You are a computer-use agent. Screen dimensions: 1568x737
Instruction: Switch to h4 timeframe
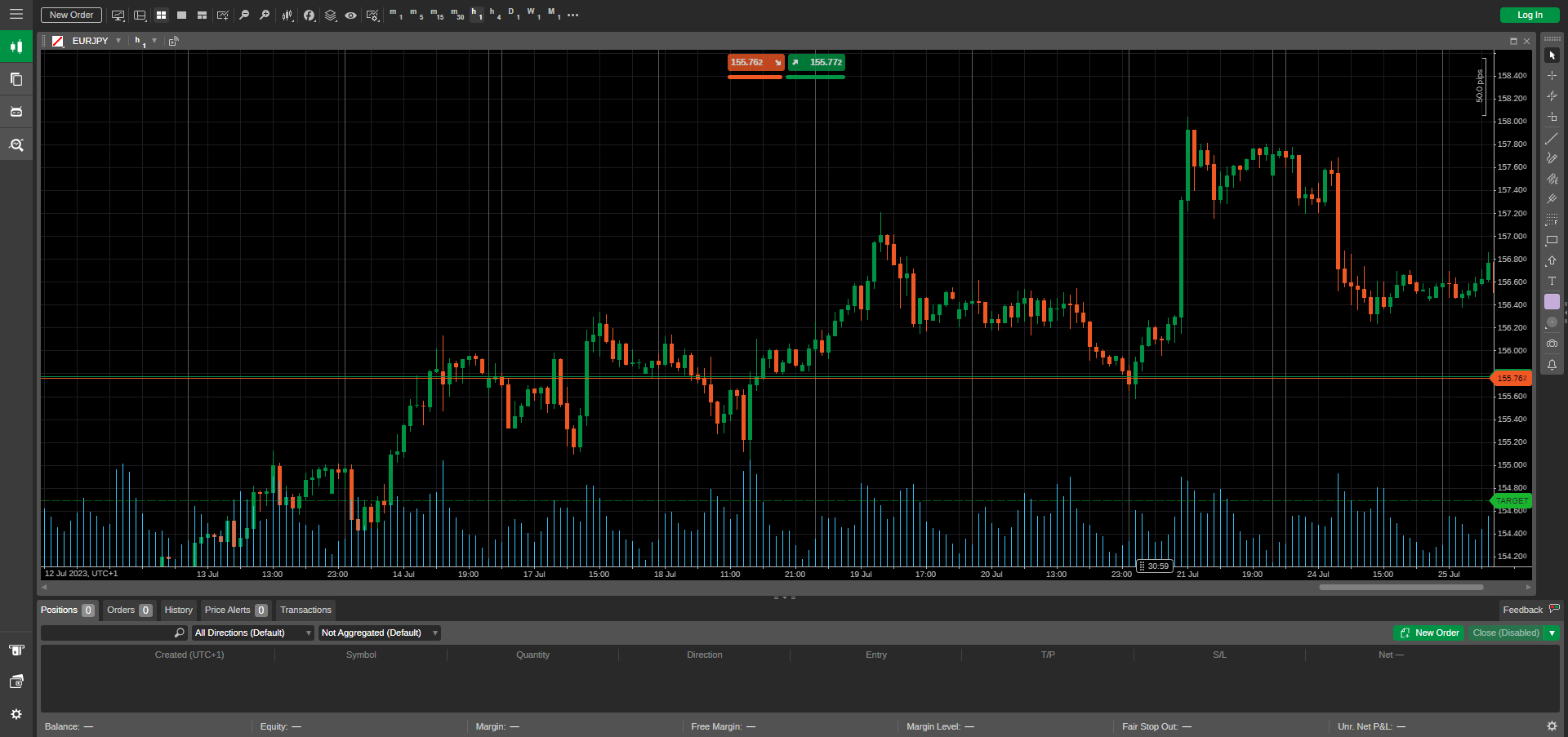pyautogui.click(x=495, y=14)
